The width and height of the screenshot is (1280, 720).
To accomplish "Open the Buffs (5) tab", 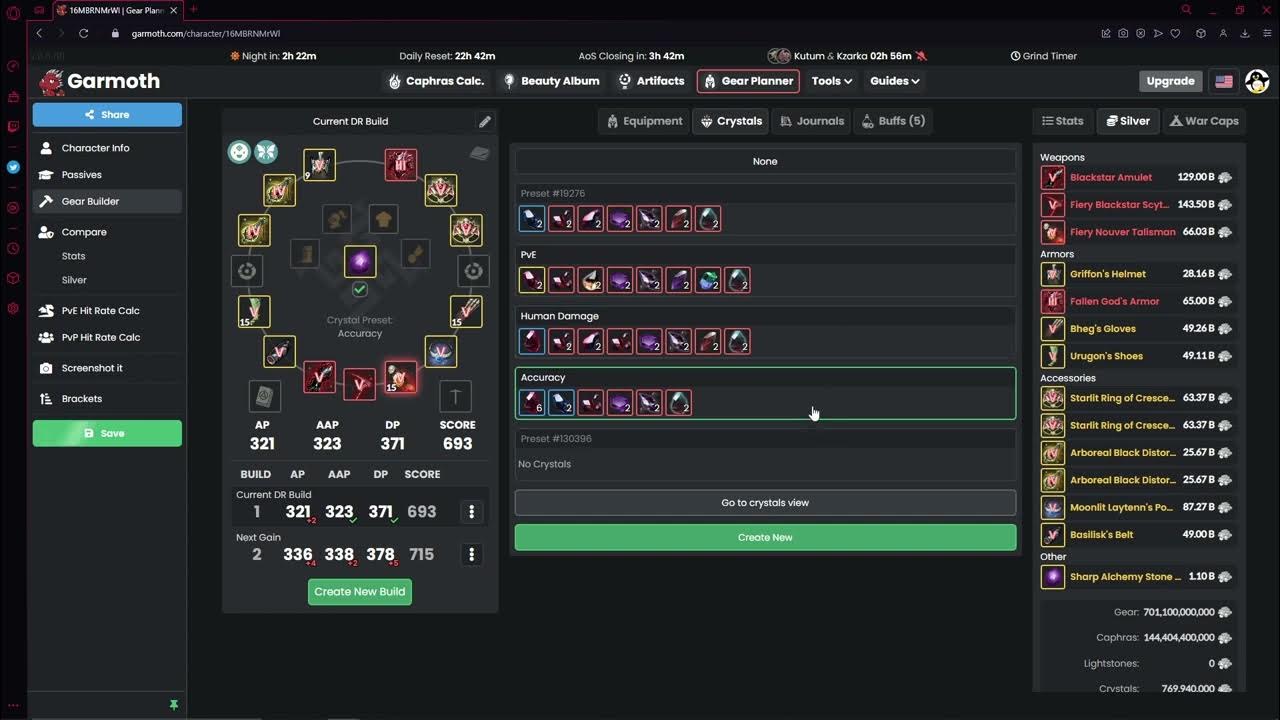I will 893,121.
